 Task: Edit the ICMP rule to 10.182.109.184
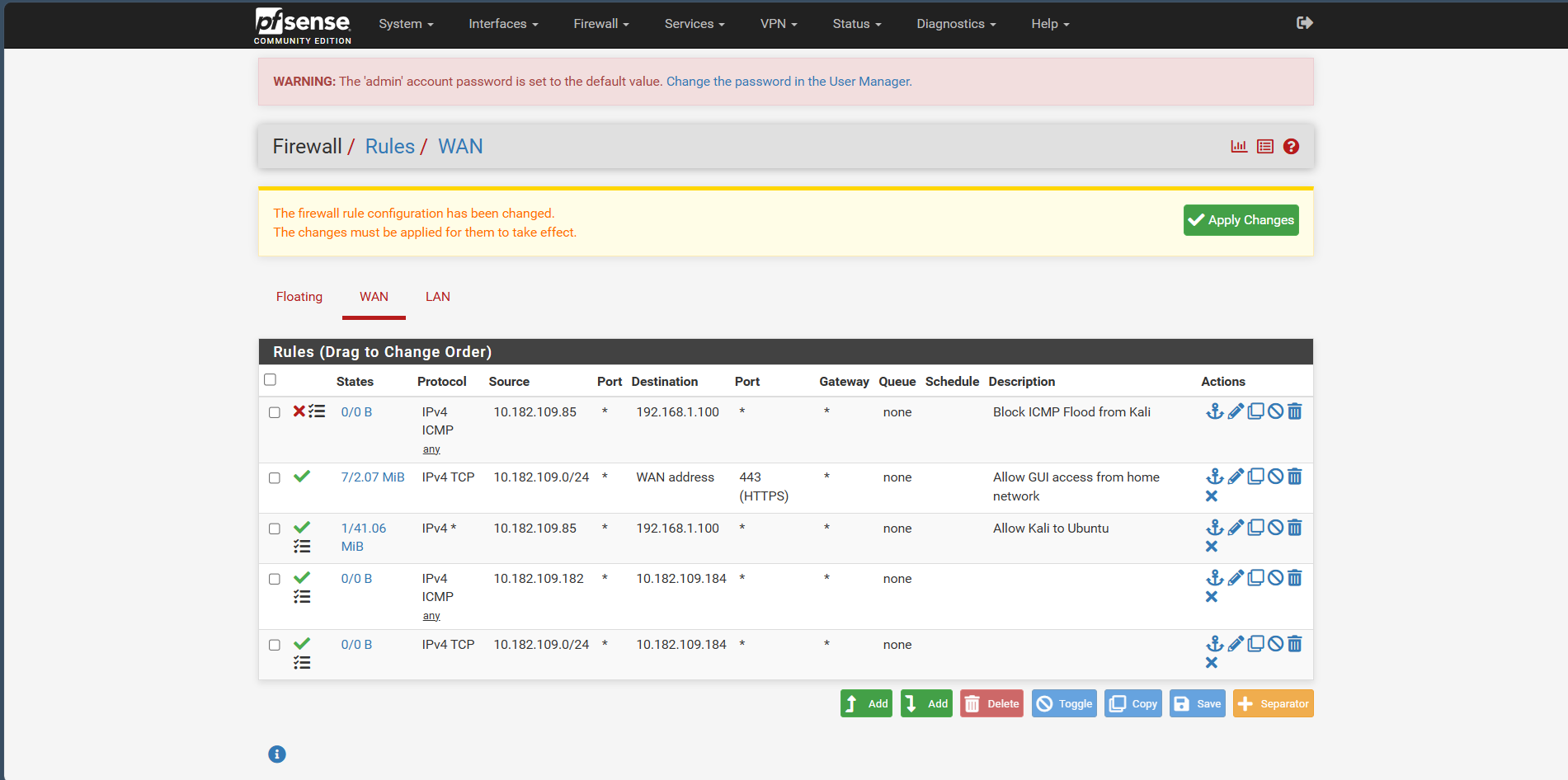[1236, 578]
